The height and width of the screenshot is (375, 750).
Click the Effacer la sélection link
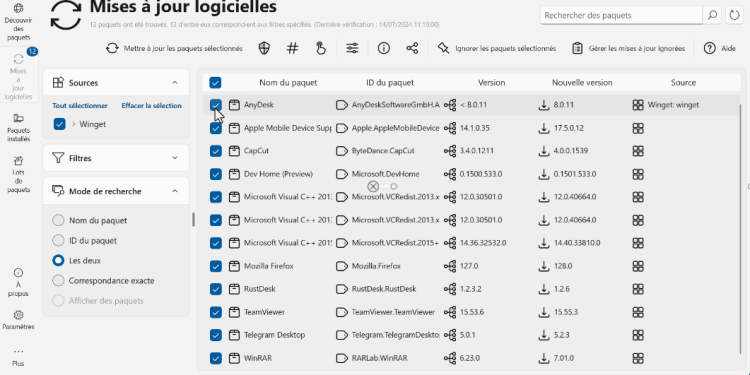tap(151, 106)
